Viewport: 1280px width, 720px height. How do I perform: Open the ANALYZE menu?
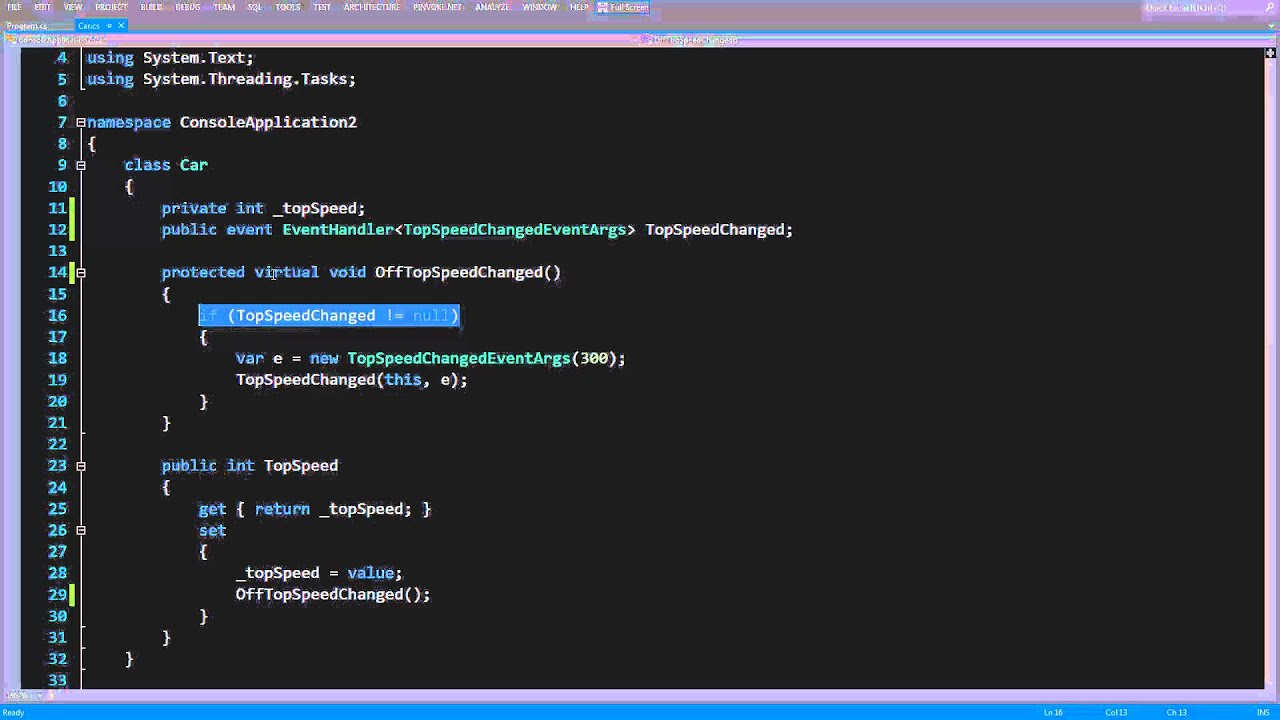pos(492,7)
